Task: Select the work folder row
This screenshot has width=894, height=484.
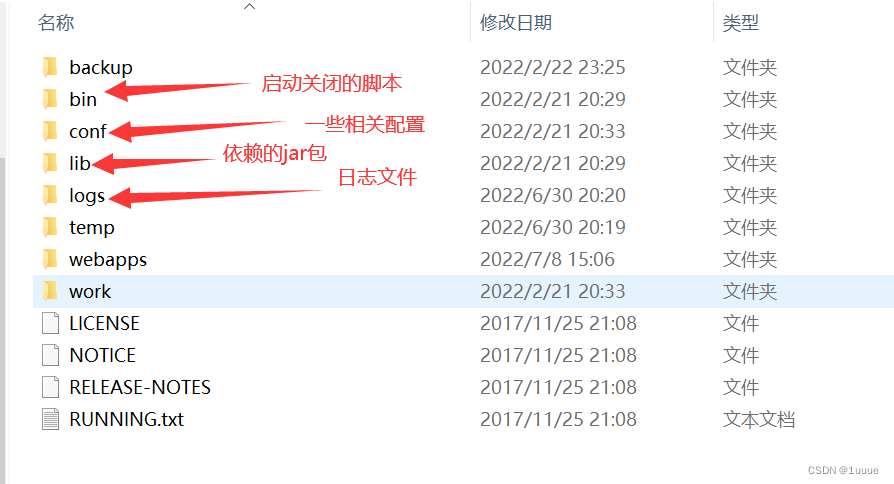Action: coord(463,291)
